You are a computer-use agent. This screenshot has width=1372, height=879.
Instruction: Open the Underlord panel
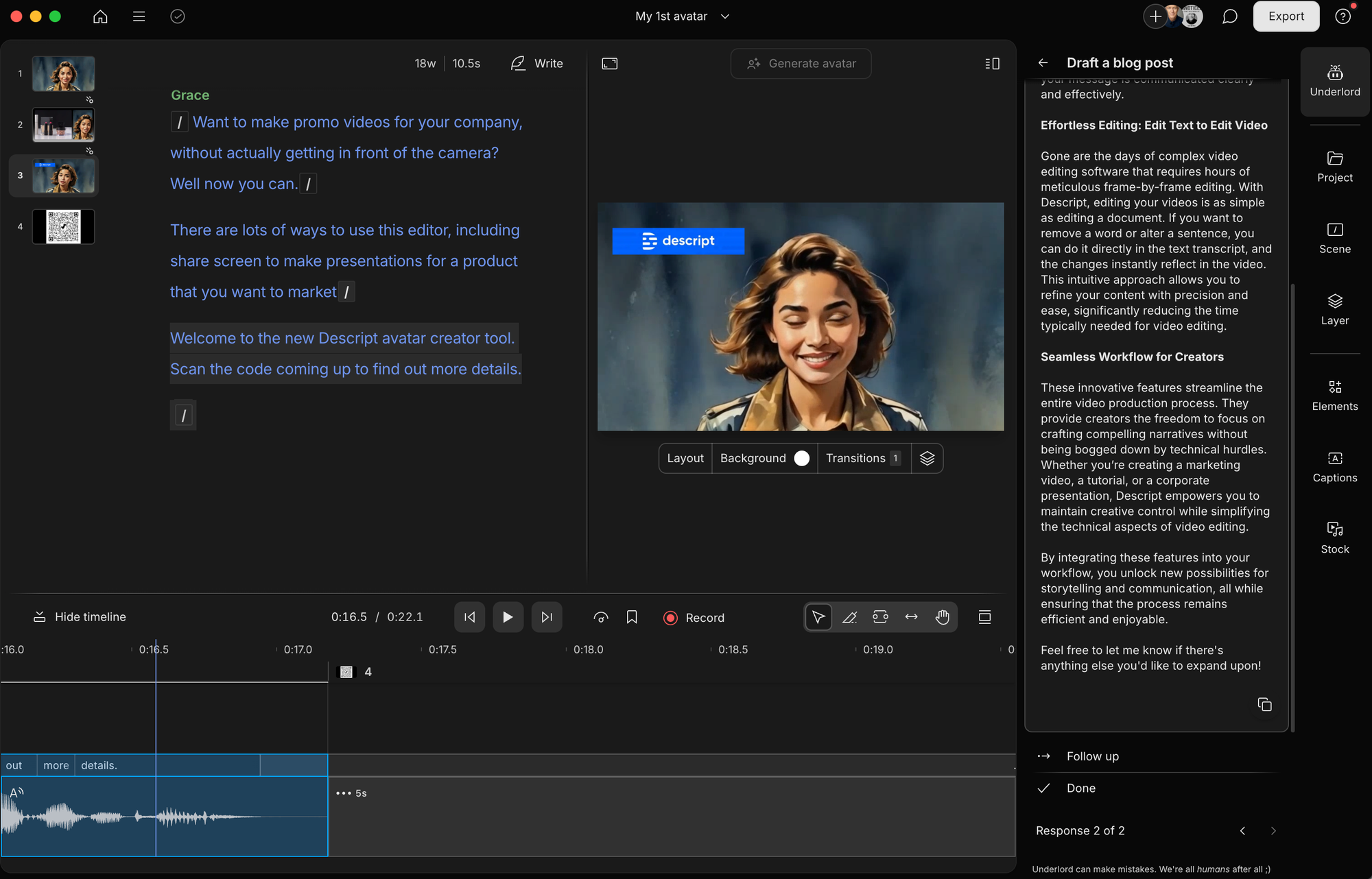1334,81
